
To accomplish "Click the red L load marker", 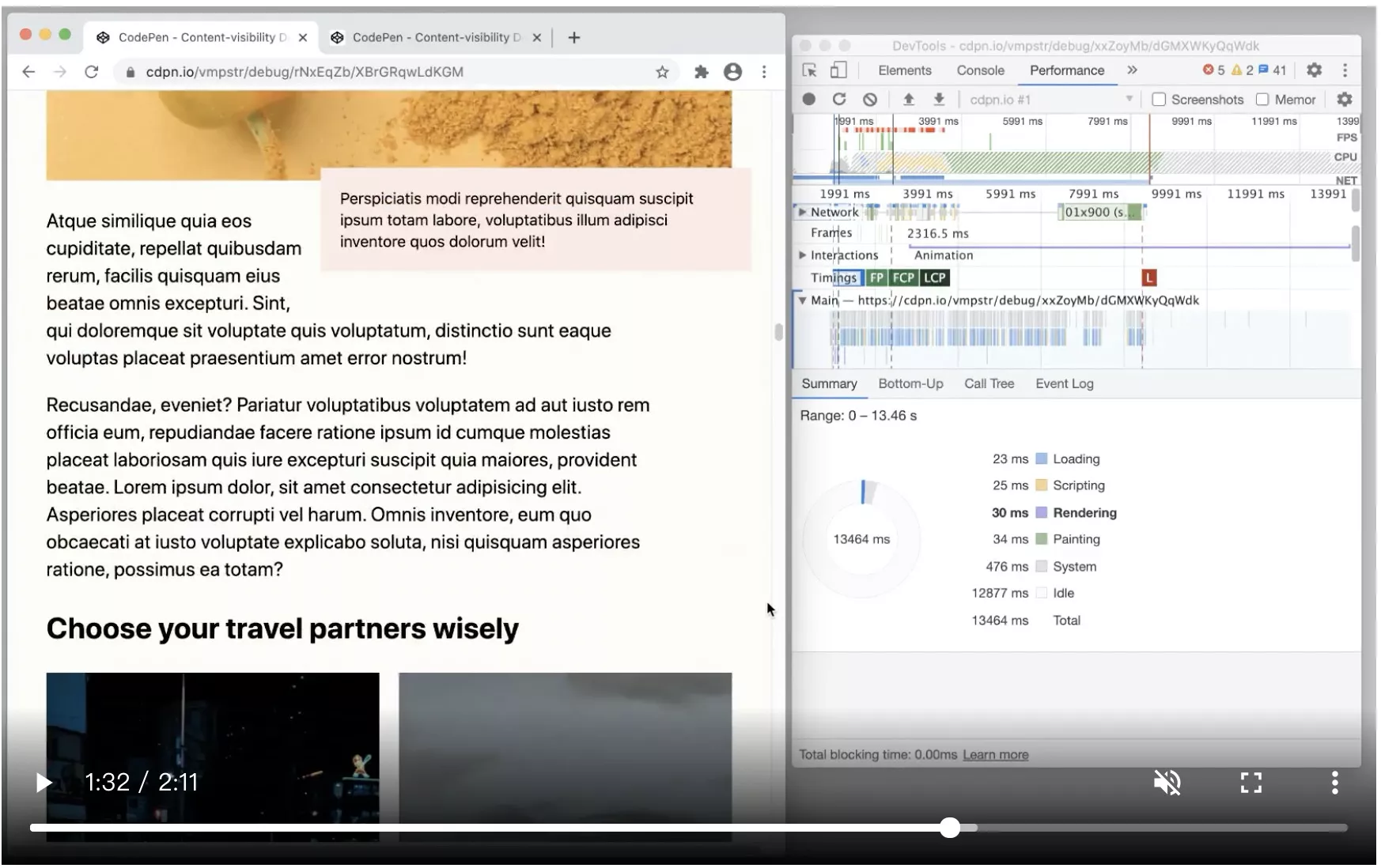I will pos(1149,277).
